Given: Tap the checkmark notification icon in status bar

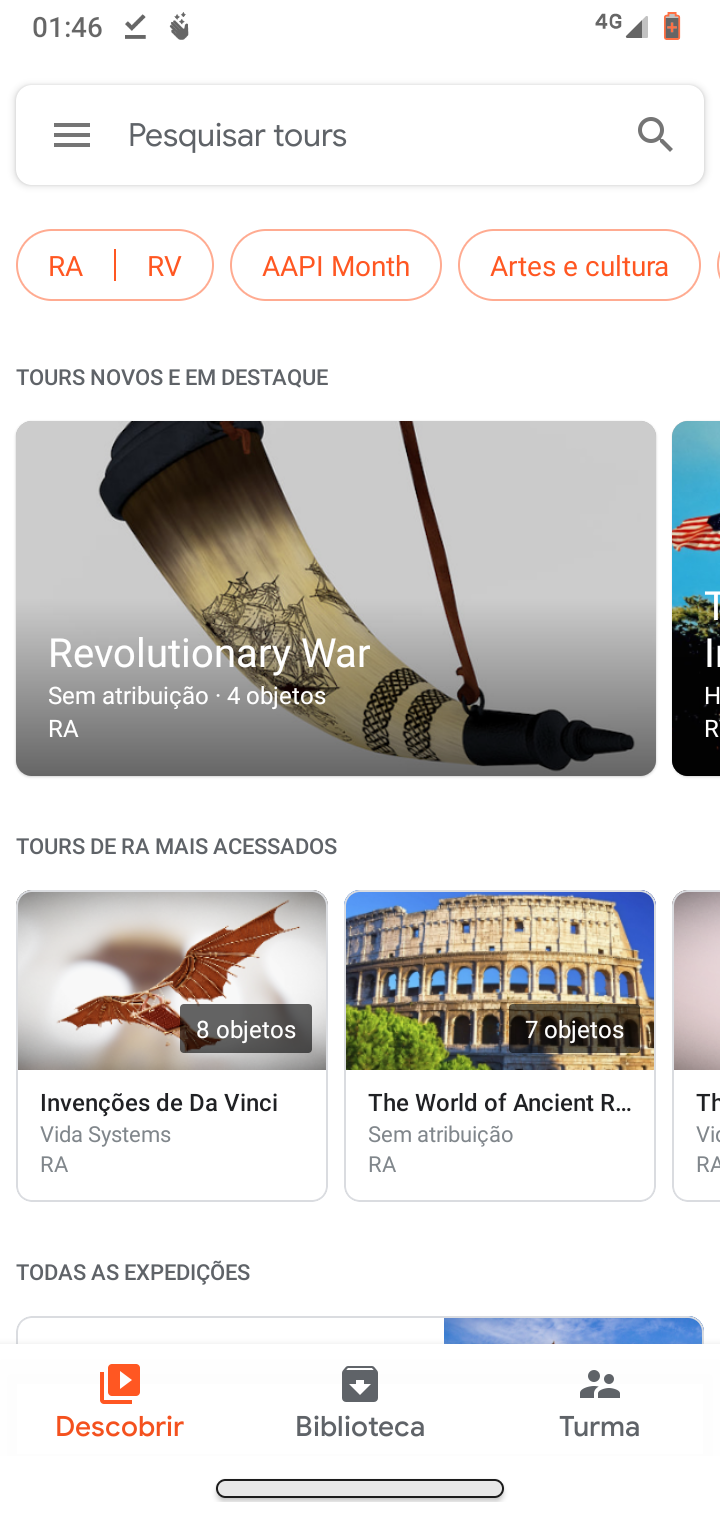Looking at the screenshot, I should coord(135,27).
